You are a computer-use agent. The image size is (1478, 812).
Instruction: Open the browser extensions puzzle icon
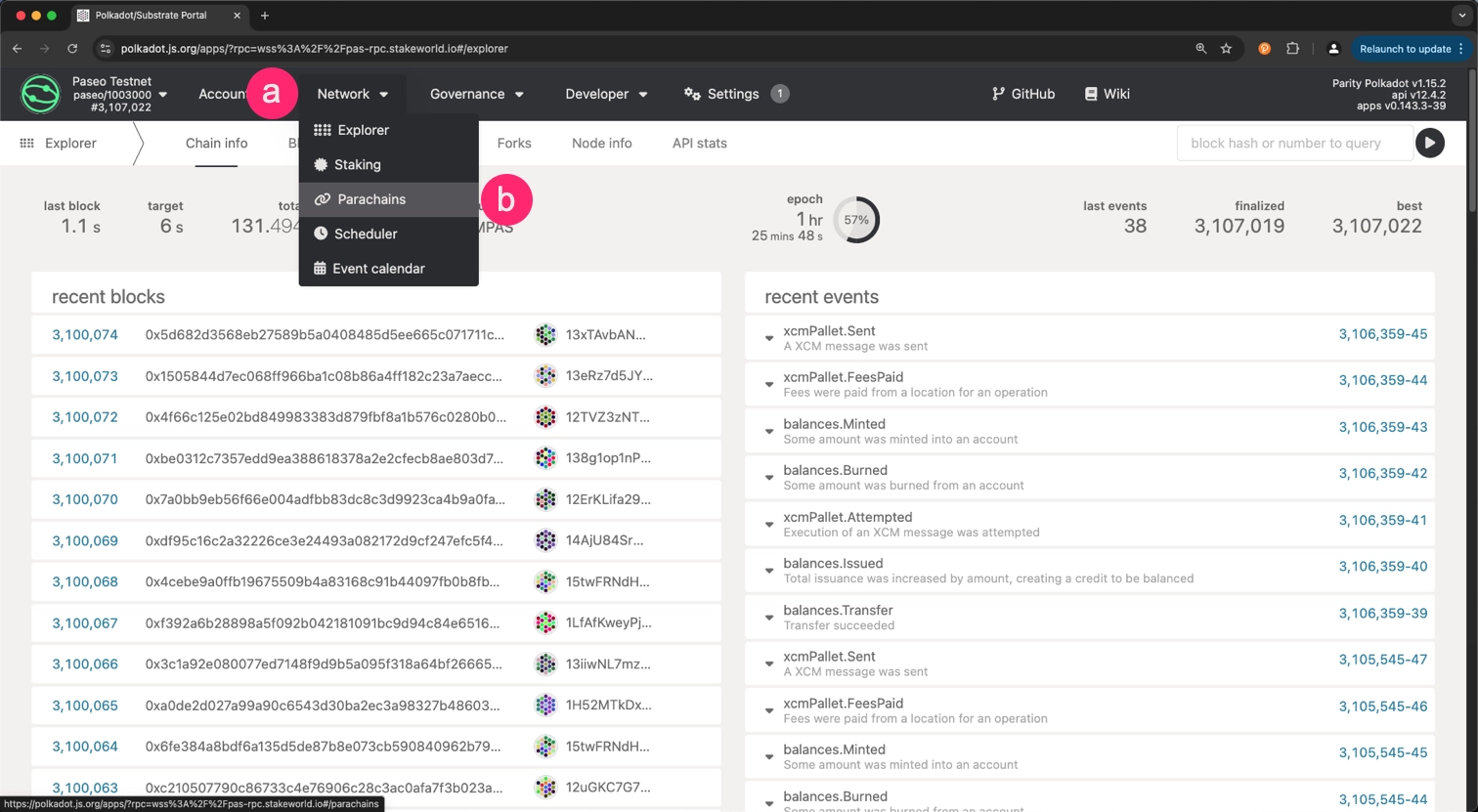pyautogui.click(x=1292, y=48)
